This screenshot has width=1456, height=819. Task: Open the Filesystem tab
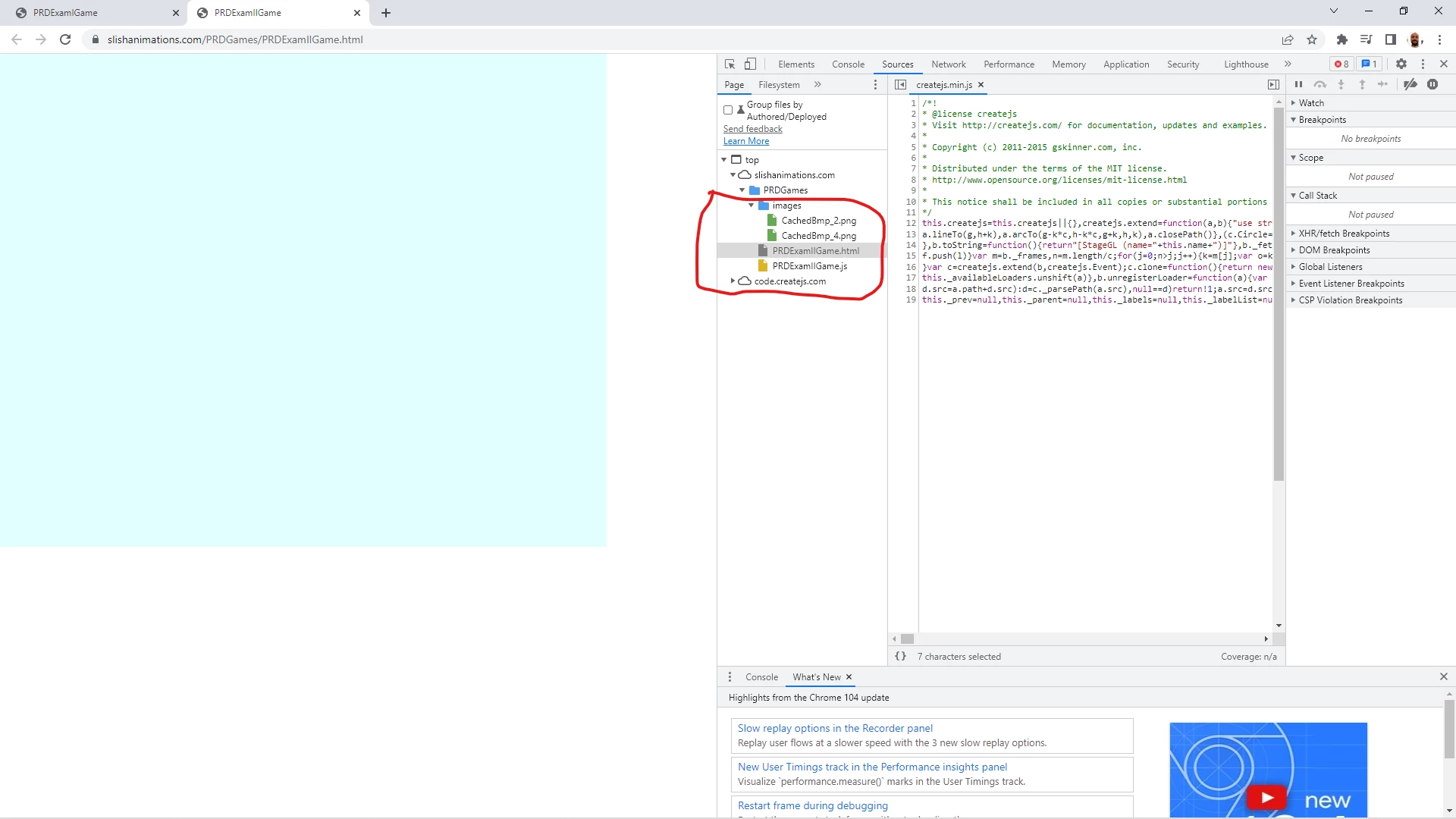[x=779, y=85]
